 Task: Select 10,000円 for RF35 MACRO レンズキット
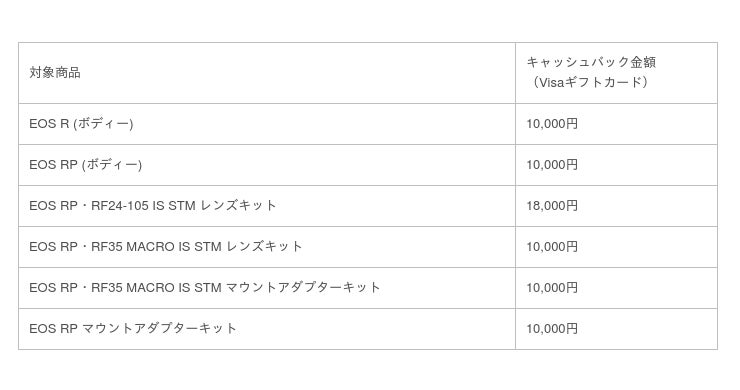pyautogui.click(x=552, y=246)
